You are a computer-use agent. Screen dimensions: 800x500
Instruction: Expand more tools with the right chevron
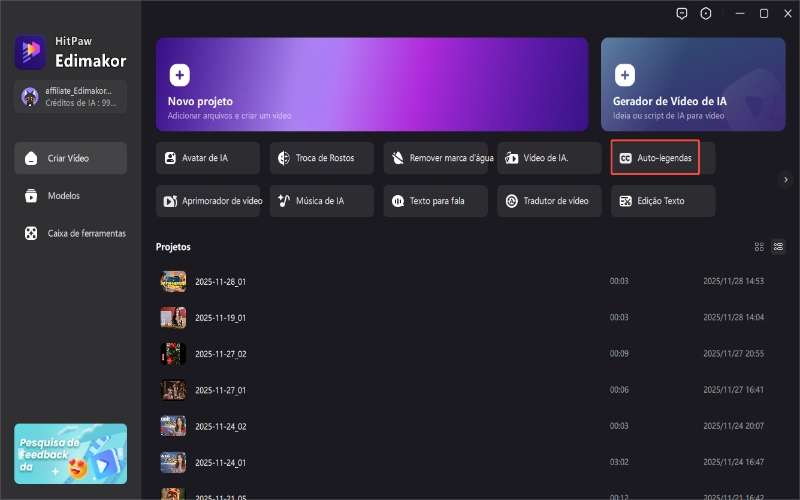786,180
